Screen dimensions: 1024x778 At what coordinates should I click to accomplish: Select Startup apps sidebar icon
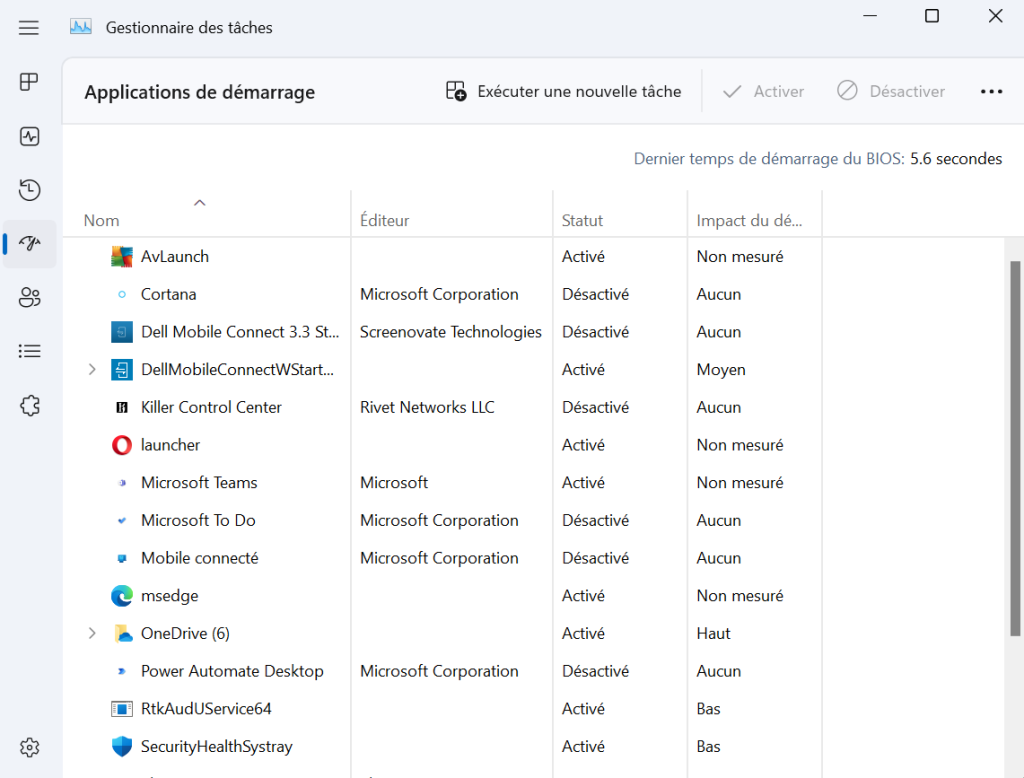(x=29, y=244)
